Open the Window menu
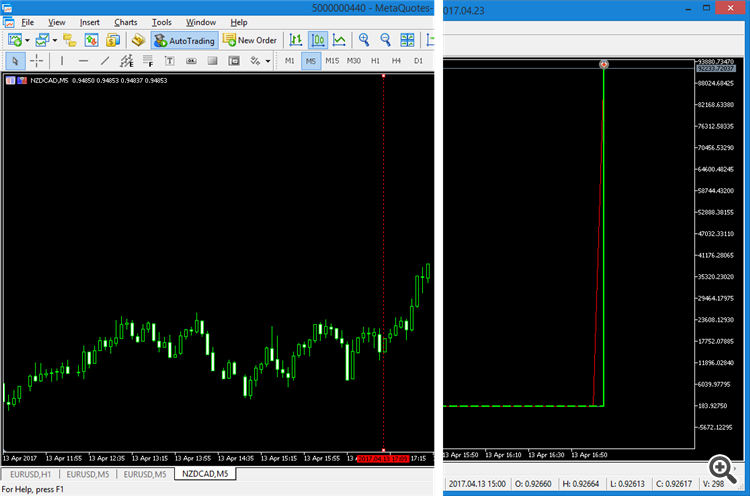 pos(201,22)
